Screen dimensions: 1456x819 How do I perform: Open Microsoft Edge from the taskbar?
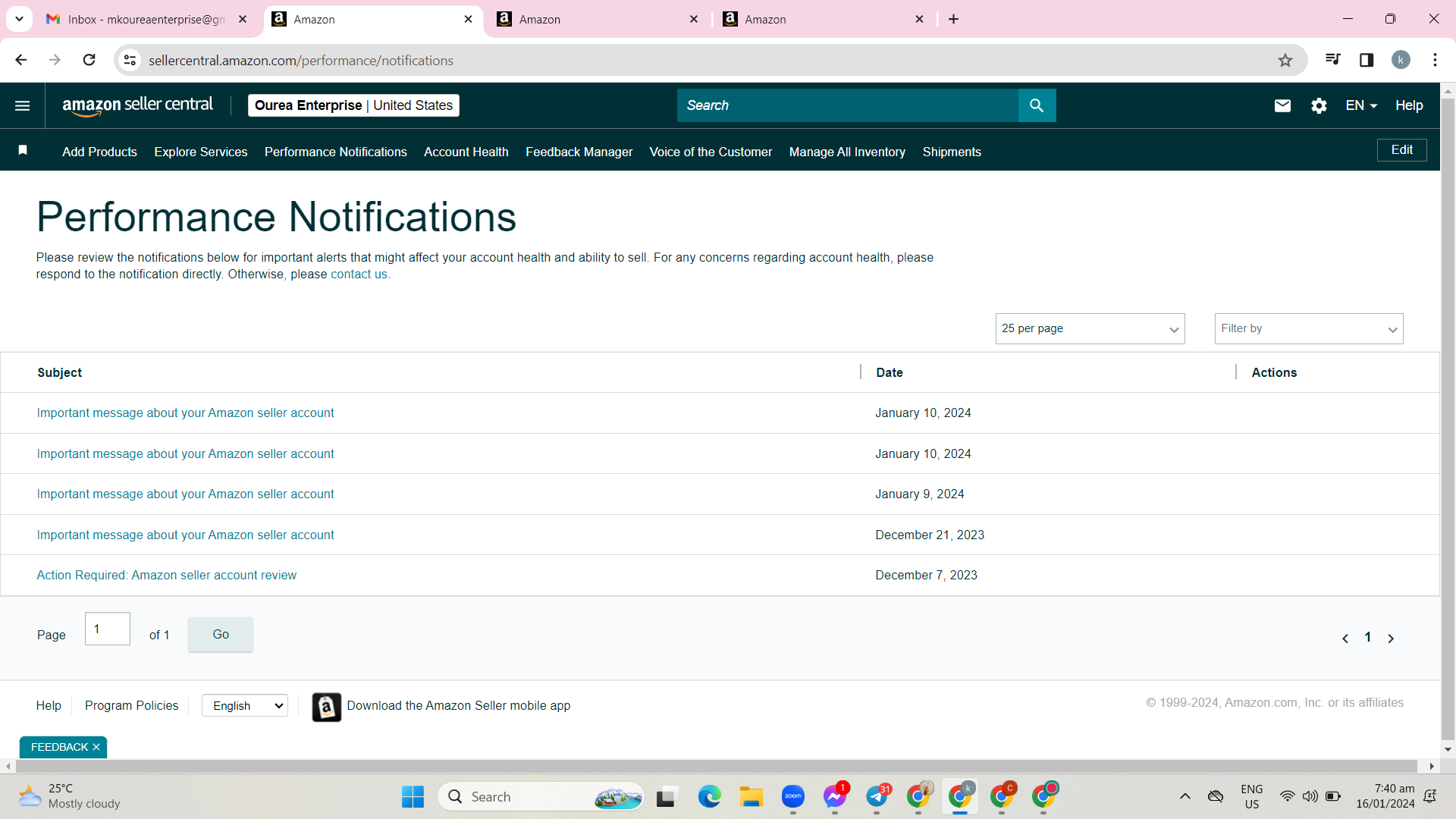click(x=709, y=796)
